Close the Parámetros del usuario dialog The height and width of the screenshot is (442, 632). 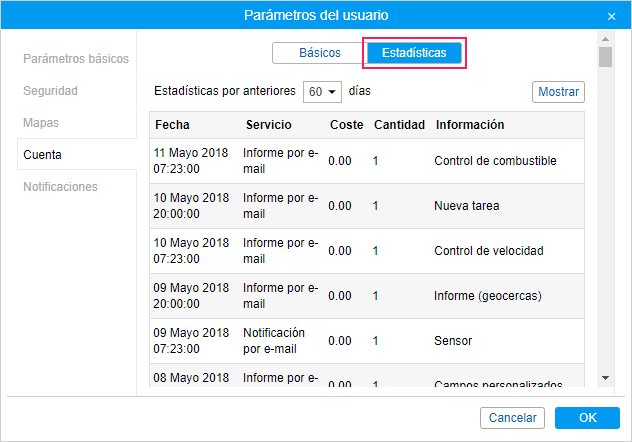(x=612, y=16)
